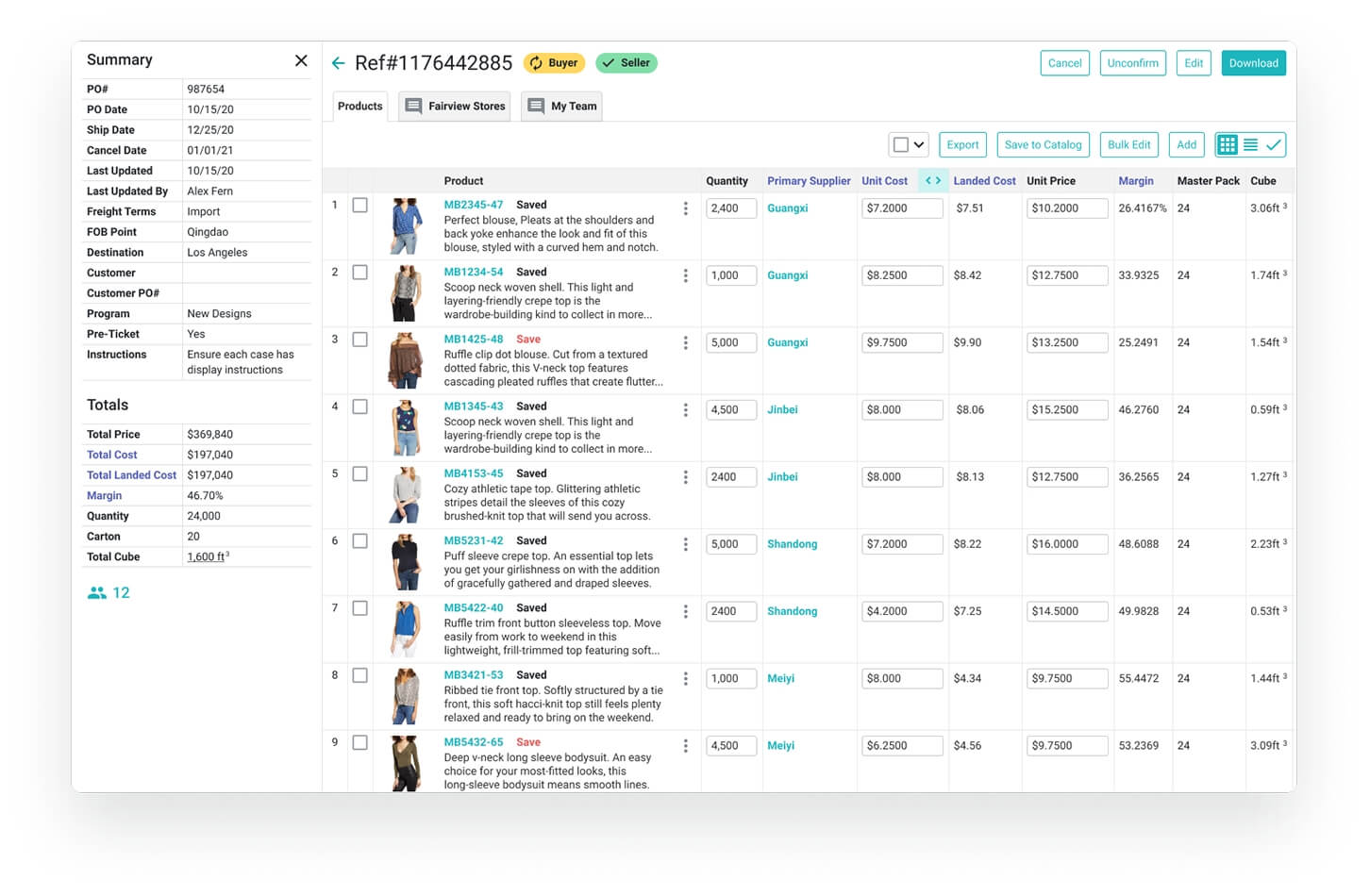Open the My Team tab
The height and width of the screenshot is (896, 1370).
point(561,106)
